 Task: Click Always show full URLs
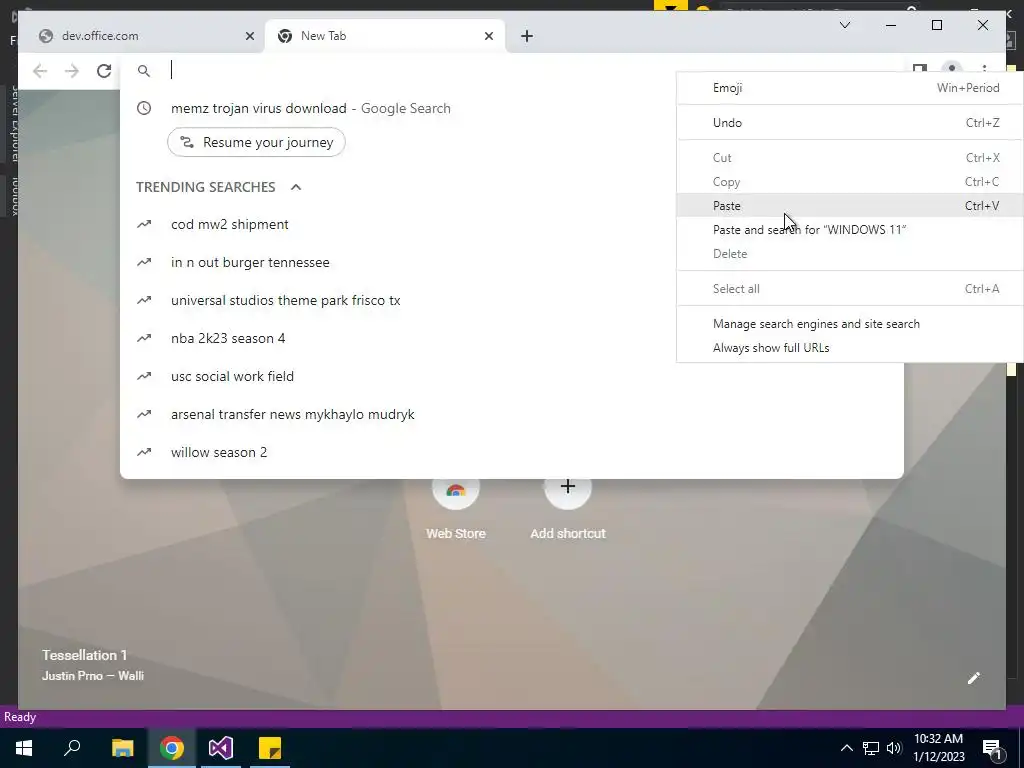tap(850, 348)
